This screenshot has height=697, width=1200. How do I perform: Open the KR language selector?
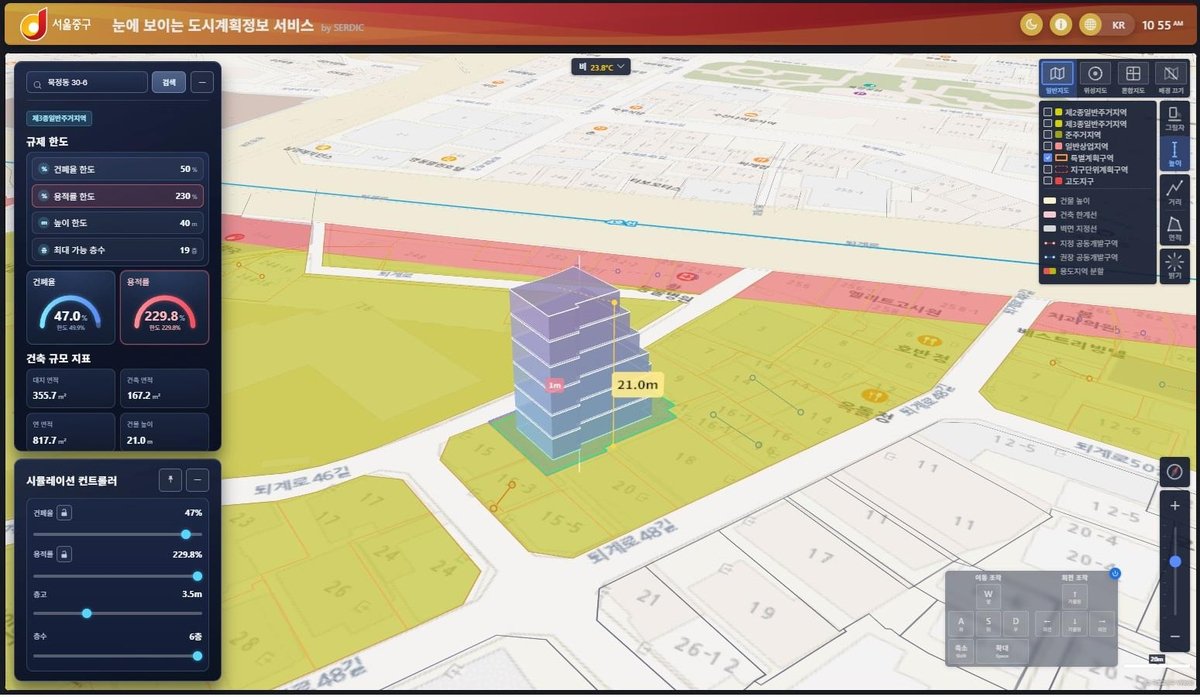[x=1106, y=25]
